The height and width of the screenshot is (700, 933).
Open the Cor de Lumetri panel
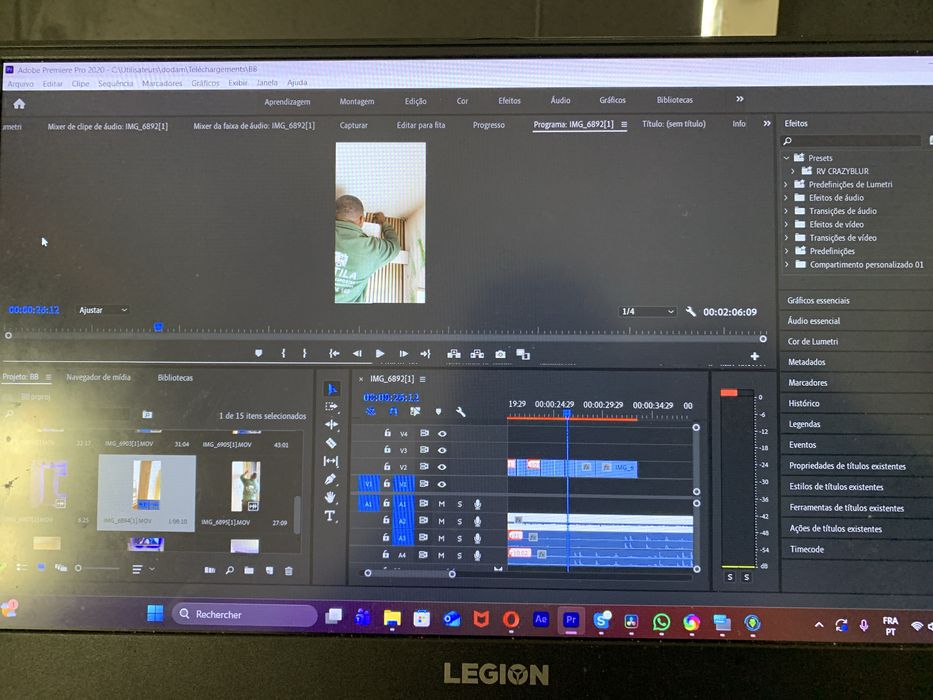[813, 342]
